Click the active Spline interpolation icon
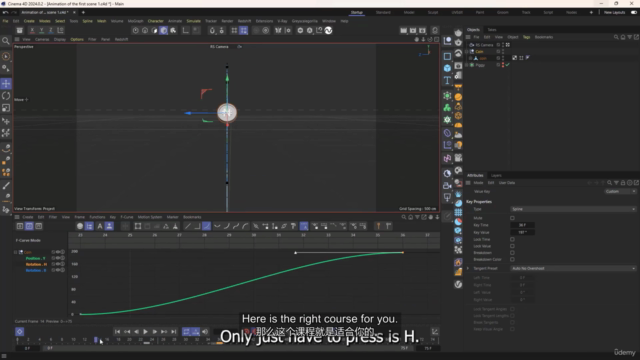640x360 pixels. tap(207, 226)
